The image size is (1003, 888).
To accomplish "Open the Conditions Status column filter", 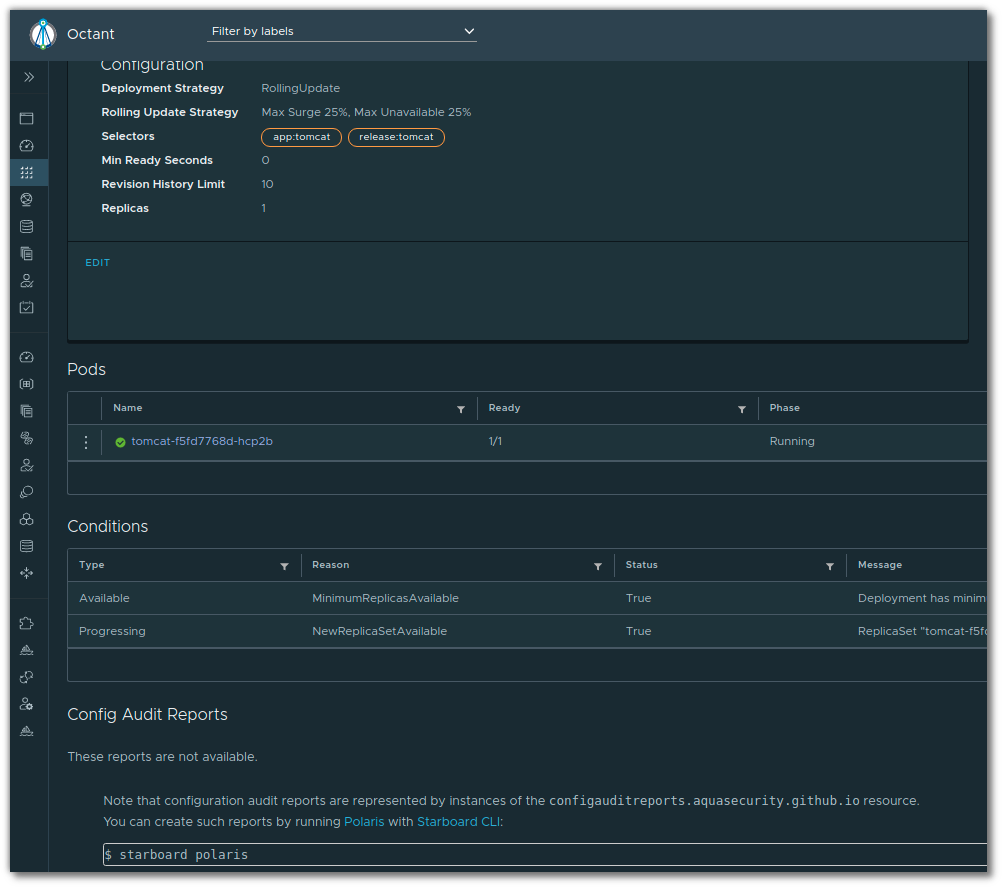I will click(830, 566).
